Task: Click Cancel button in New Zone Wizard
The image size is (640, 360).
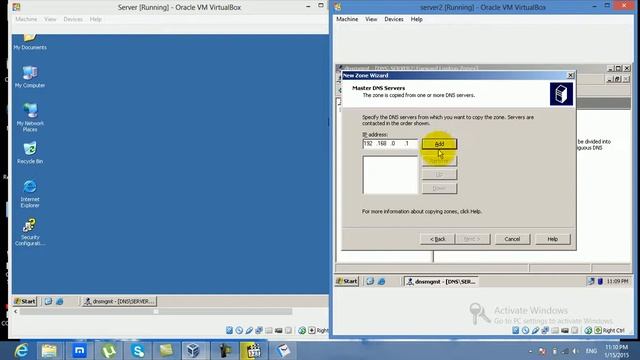Action: 512,239
